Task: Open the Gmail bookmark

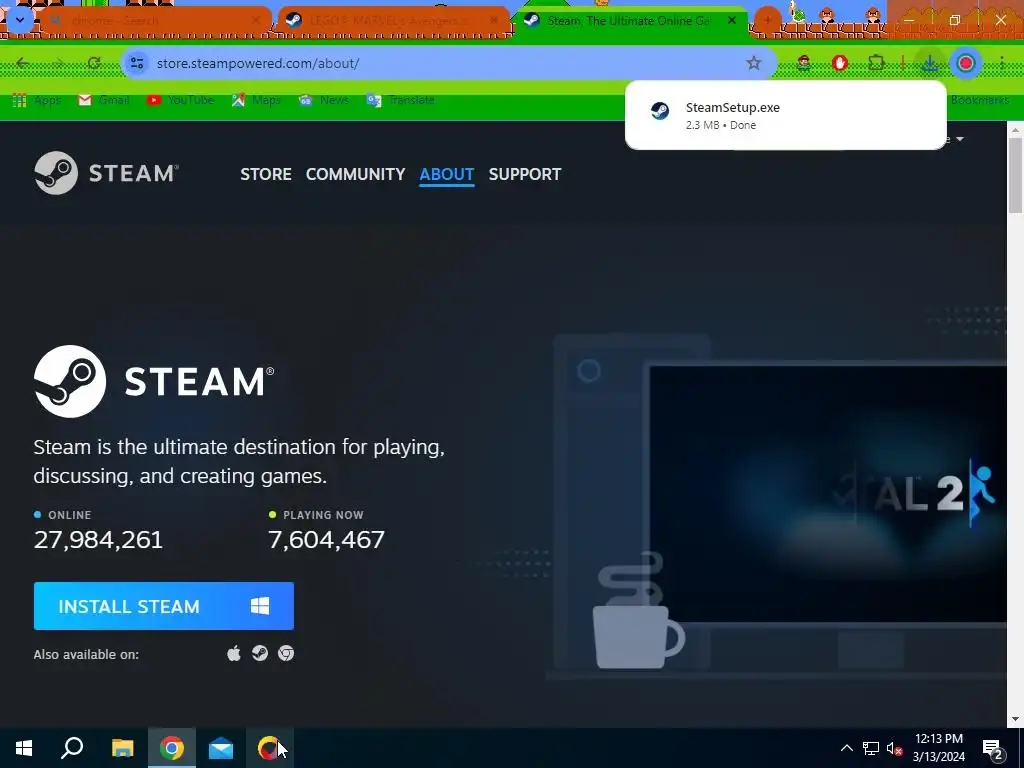Action: [x=104, y=100]
